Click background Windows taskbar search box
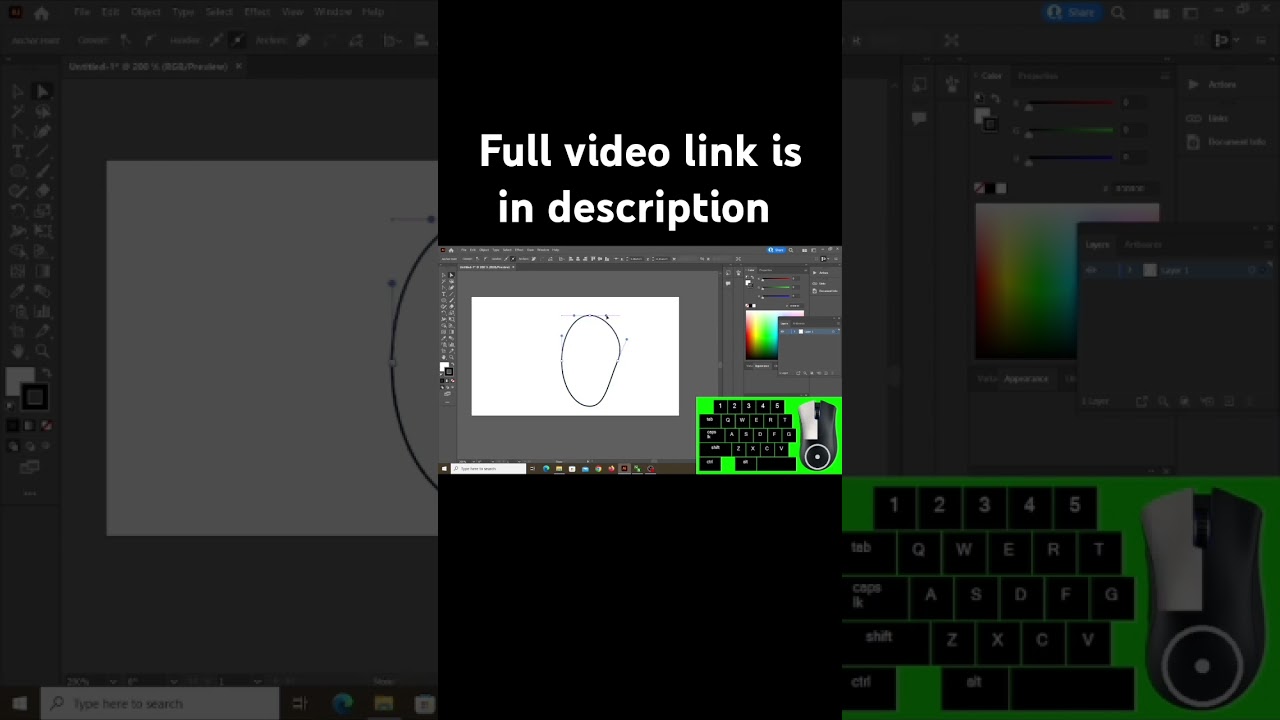The width and height of the screenshot is (1280, 720). pos(160,703)
